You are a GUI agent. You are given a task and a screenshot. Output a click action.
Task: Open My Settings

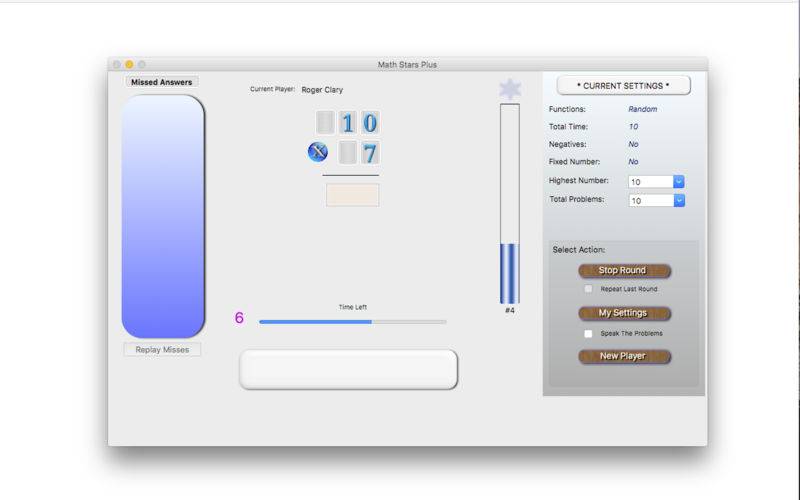coord(624,313)
